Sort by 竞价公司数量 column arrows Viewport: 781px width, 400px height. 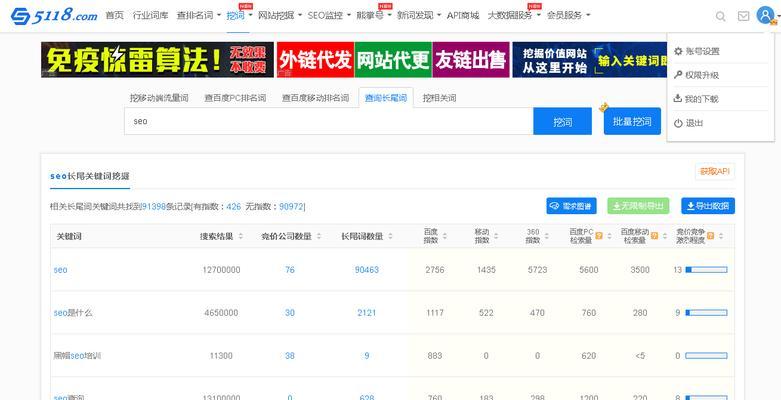pos(319,236)
